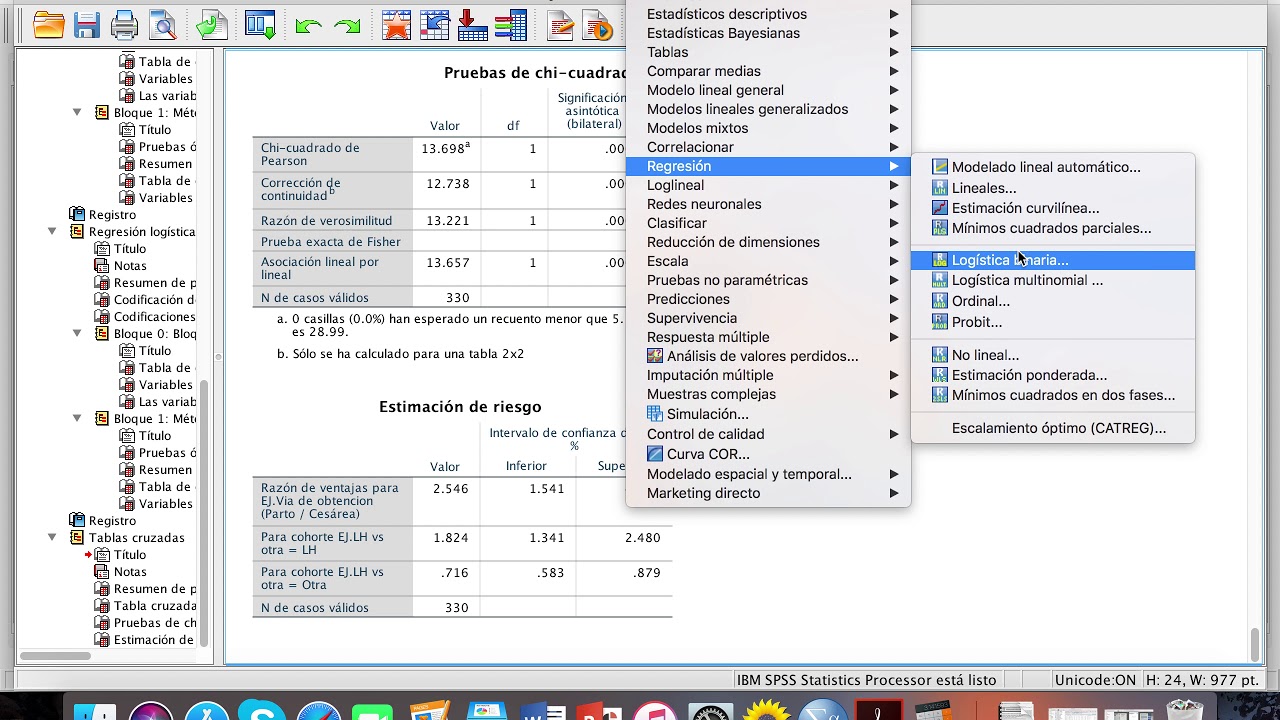
Task: Save the output using the floppy disk icon
Action: click(87, 25)
